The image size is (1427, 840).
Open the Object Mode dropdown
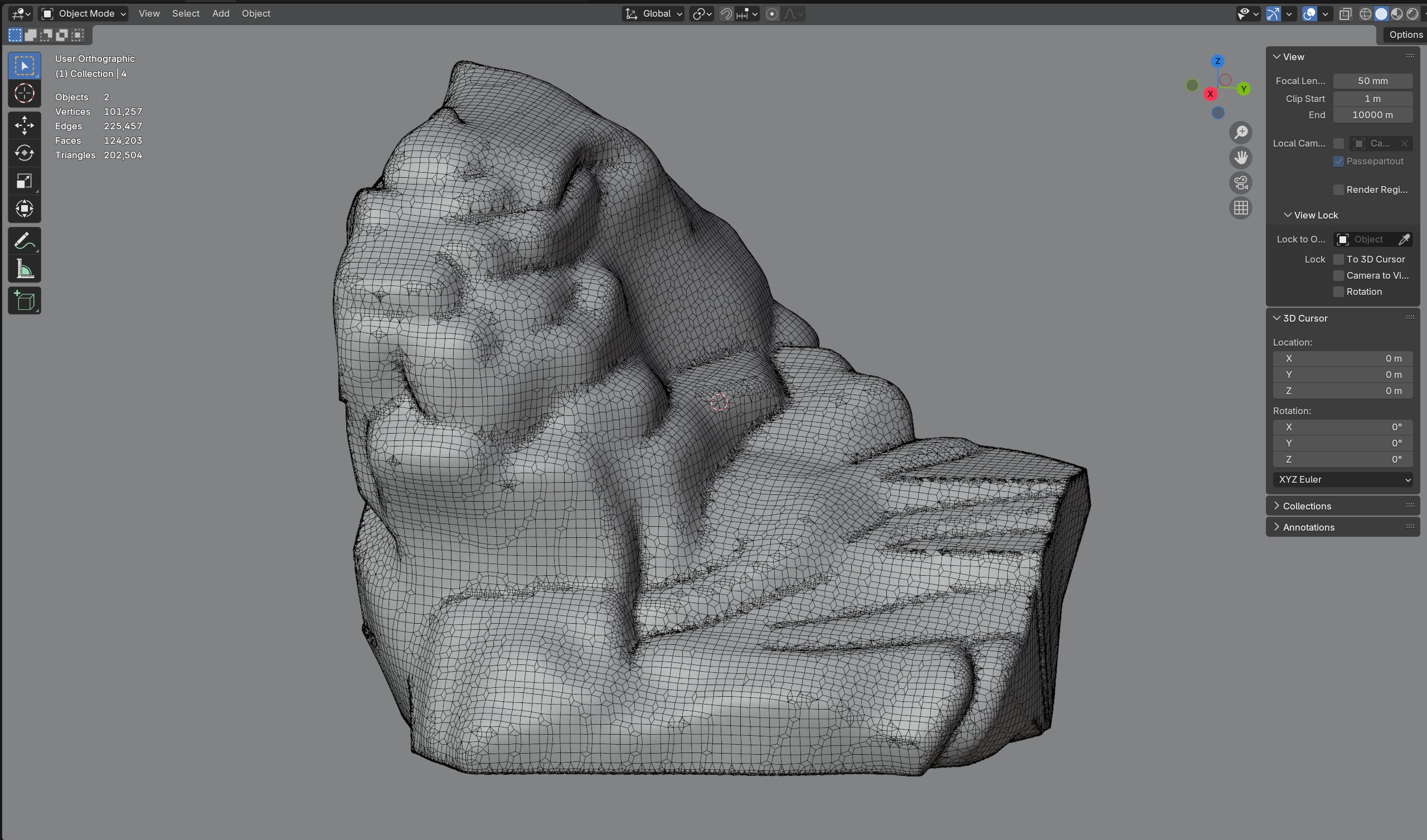[84, 13]
